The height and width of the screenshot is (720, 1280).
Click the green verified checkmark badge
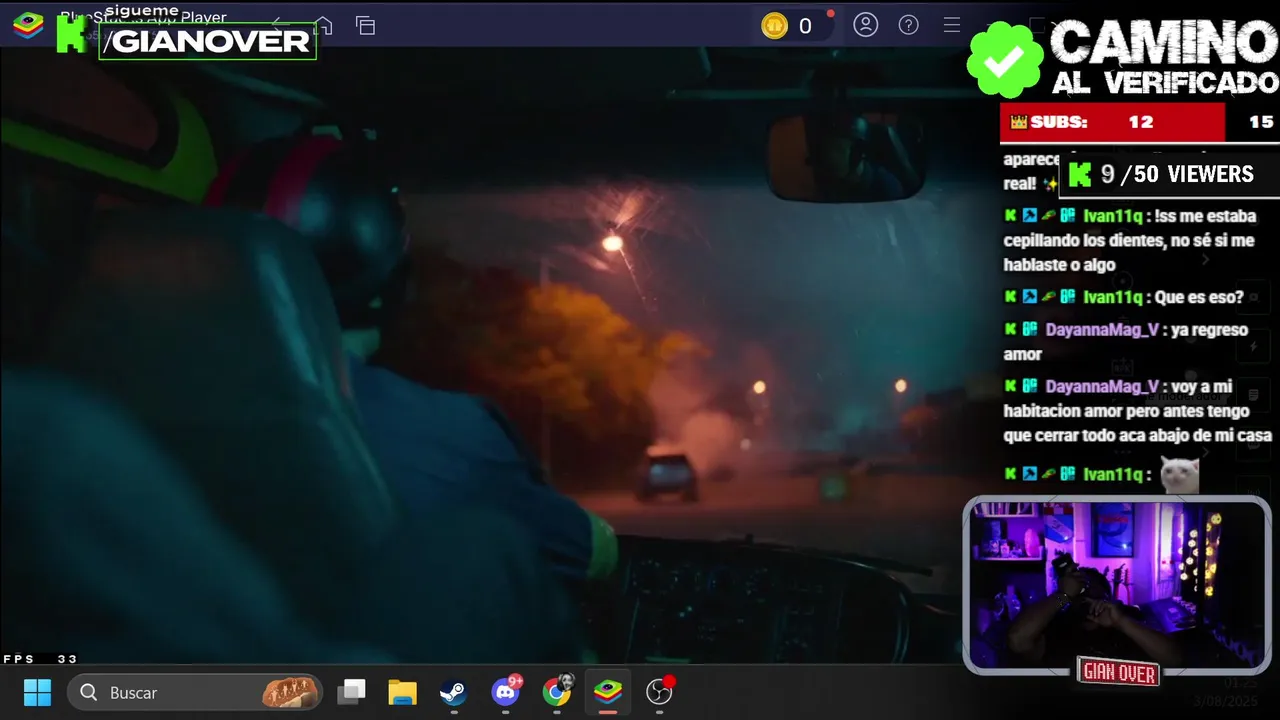pyautogui.click(x=1005, y=60)
